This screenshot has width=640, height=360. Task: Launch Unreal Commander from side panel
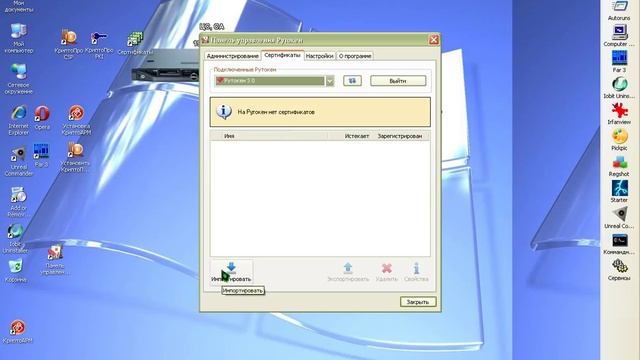[x=619, y=218]
